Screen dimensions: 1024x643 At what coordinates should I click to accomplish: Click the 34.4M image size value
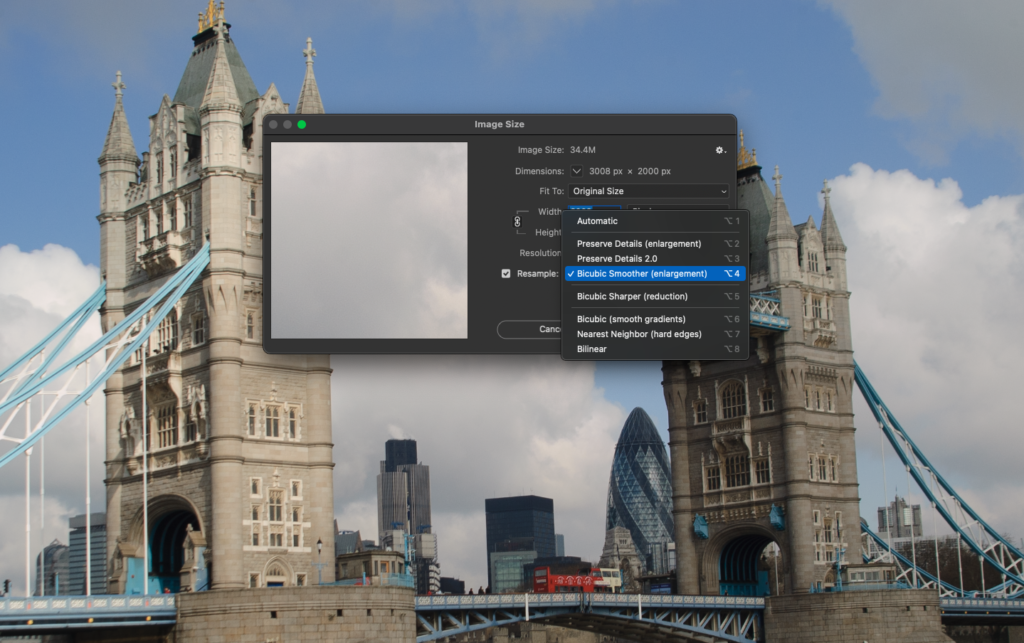pos(583,150)
